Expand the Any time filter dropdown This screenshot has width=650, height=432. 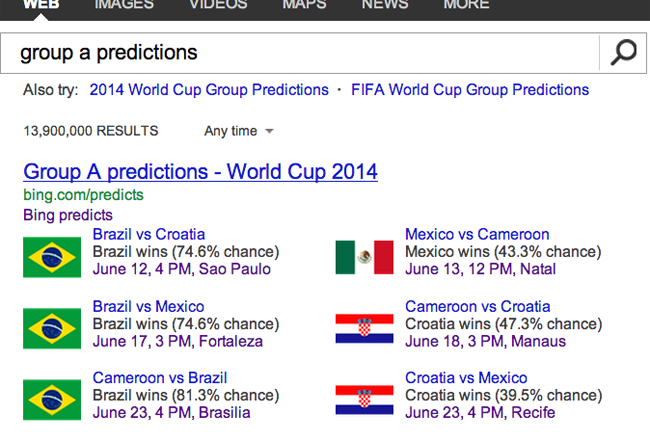tap(239, 131)
